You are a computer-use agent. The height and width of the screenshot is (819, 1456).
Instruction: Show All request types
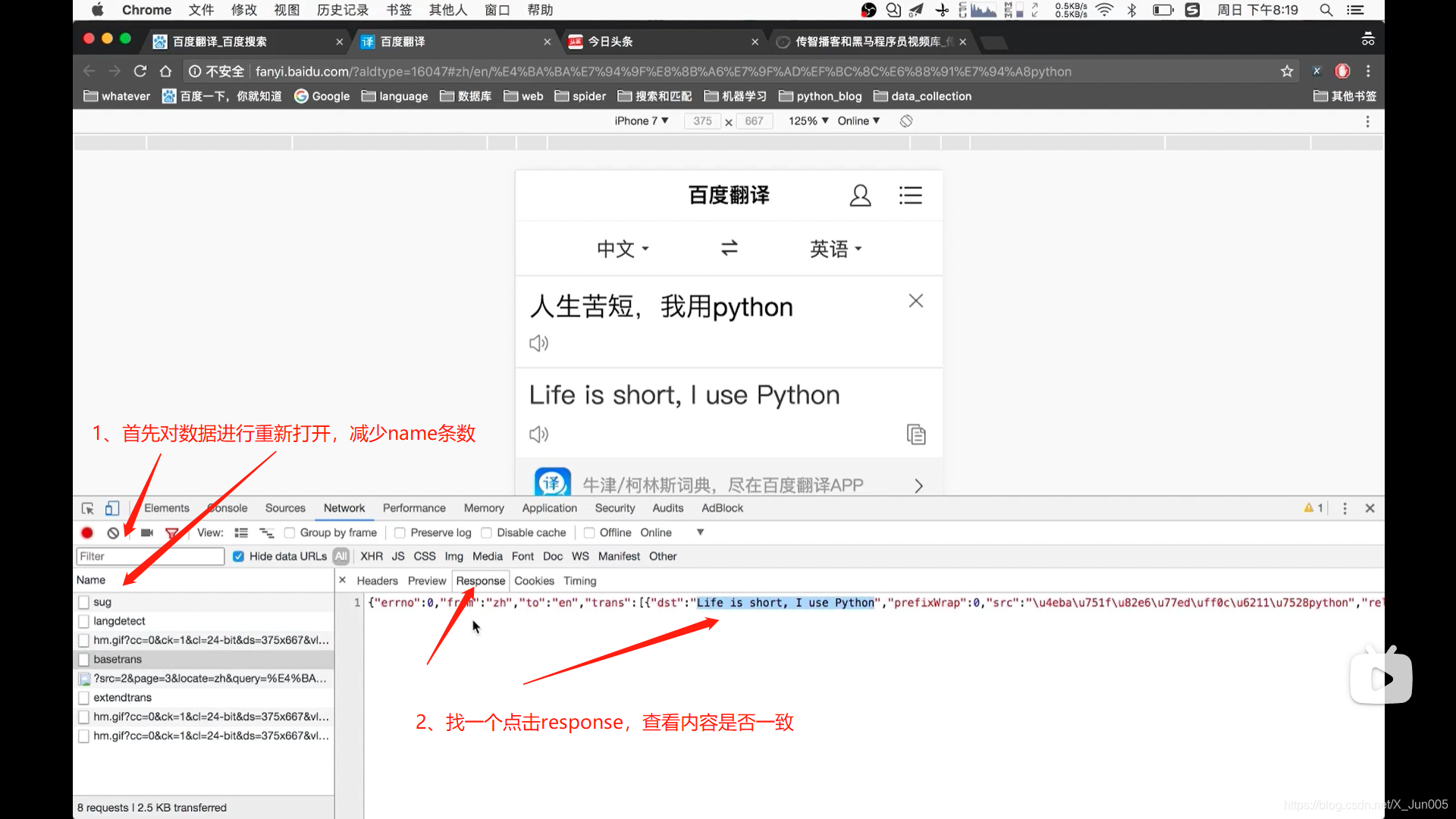341,557
